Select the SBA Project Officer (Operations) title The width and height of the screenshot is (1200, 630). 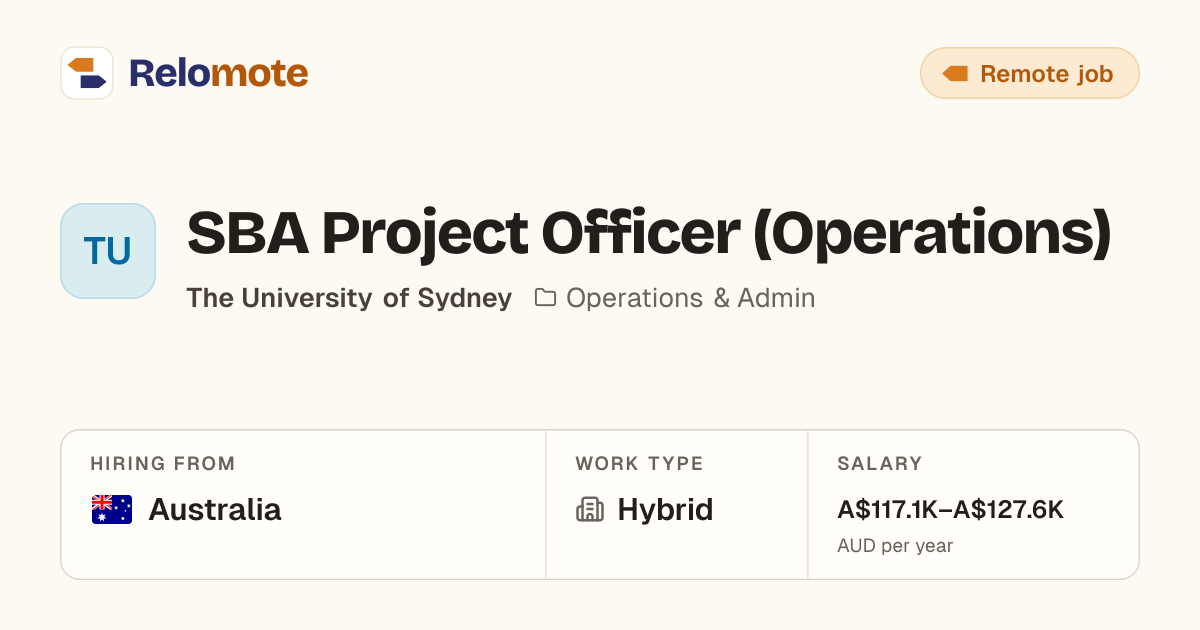(x=649, y=234)
